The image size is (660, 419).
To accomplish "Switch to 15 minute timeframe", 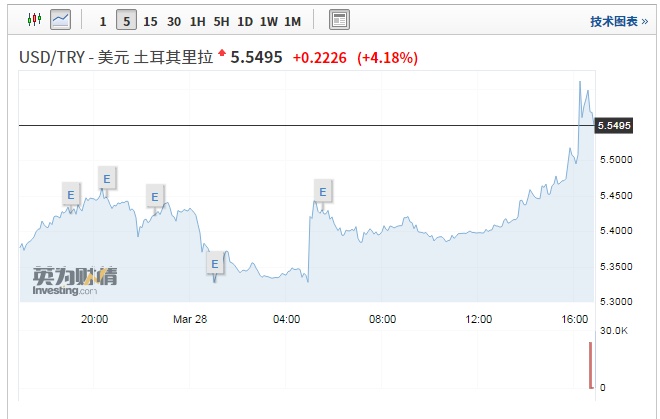I will [x=150, y=21].
